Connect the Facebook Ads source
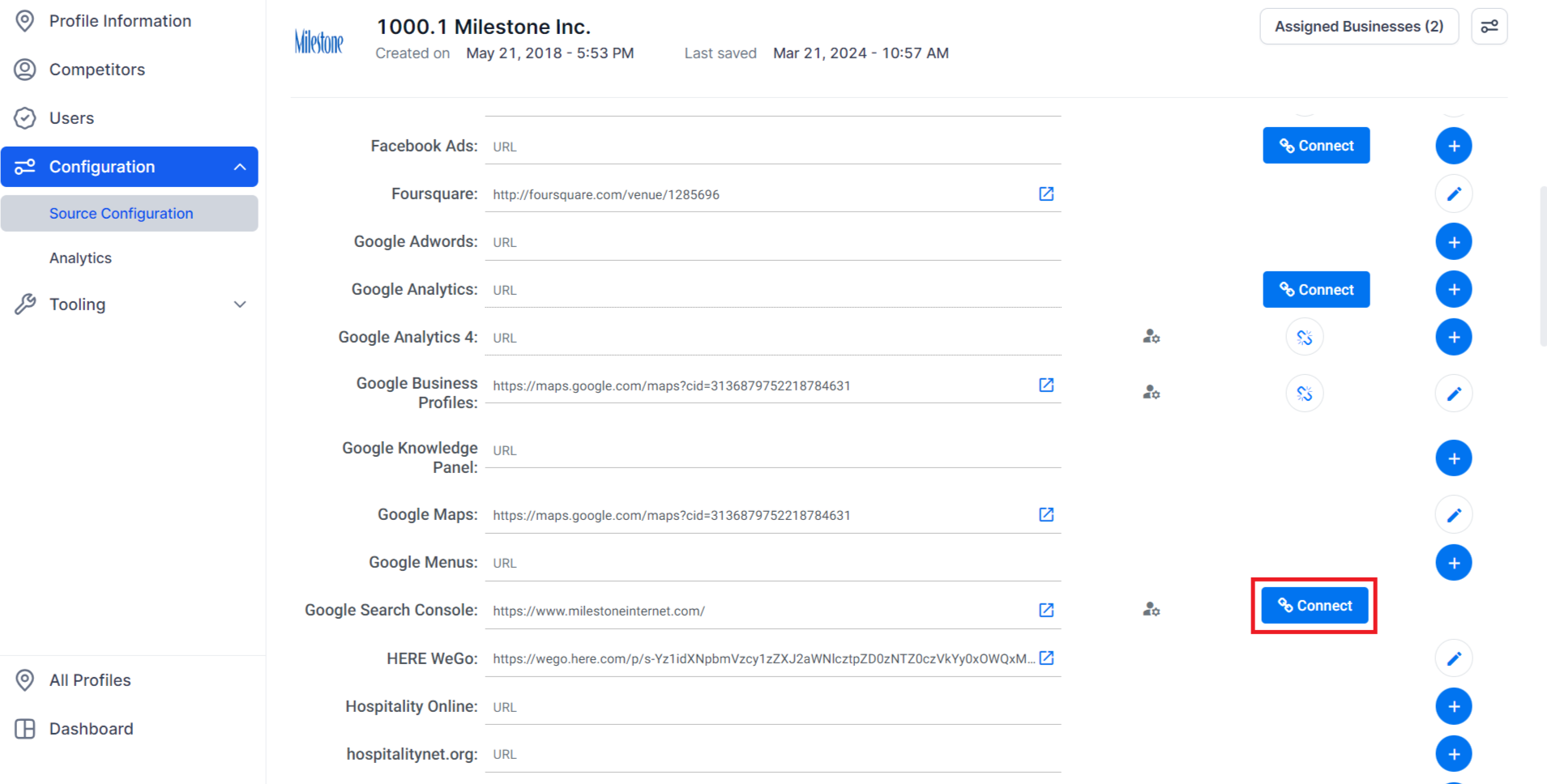 (x=1316, y=146)
